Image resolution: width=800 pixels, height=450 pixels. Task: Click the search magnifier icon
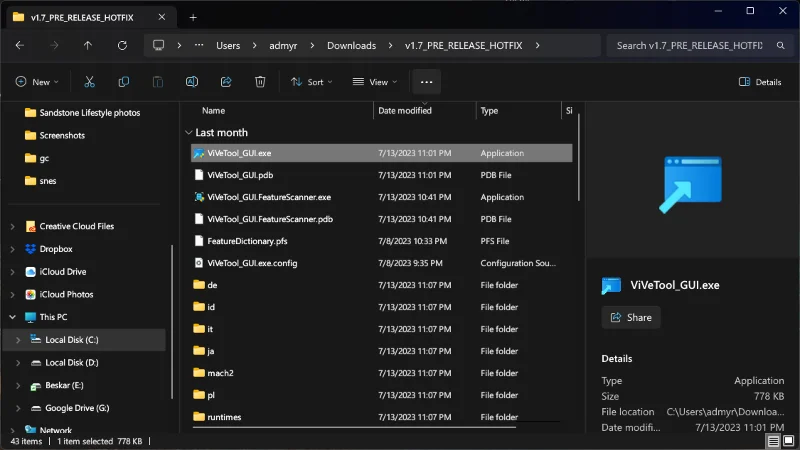pyautogui.click(x=781, y=45)
